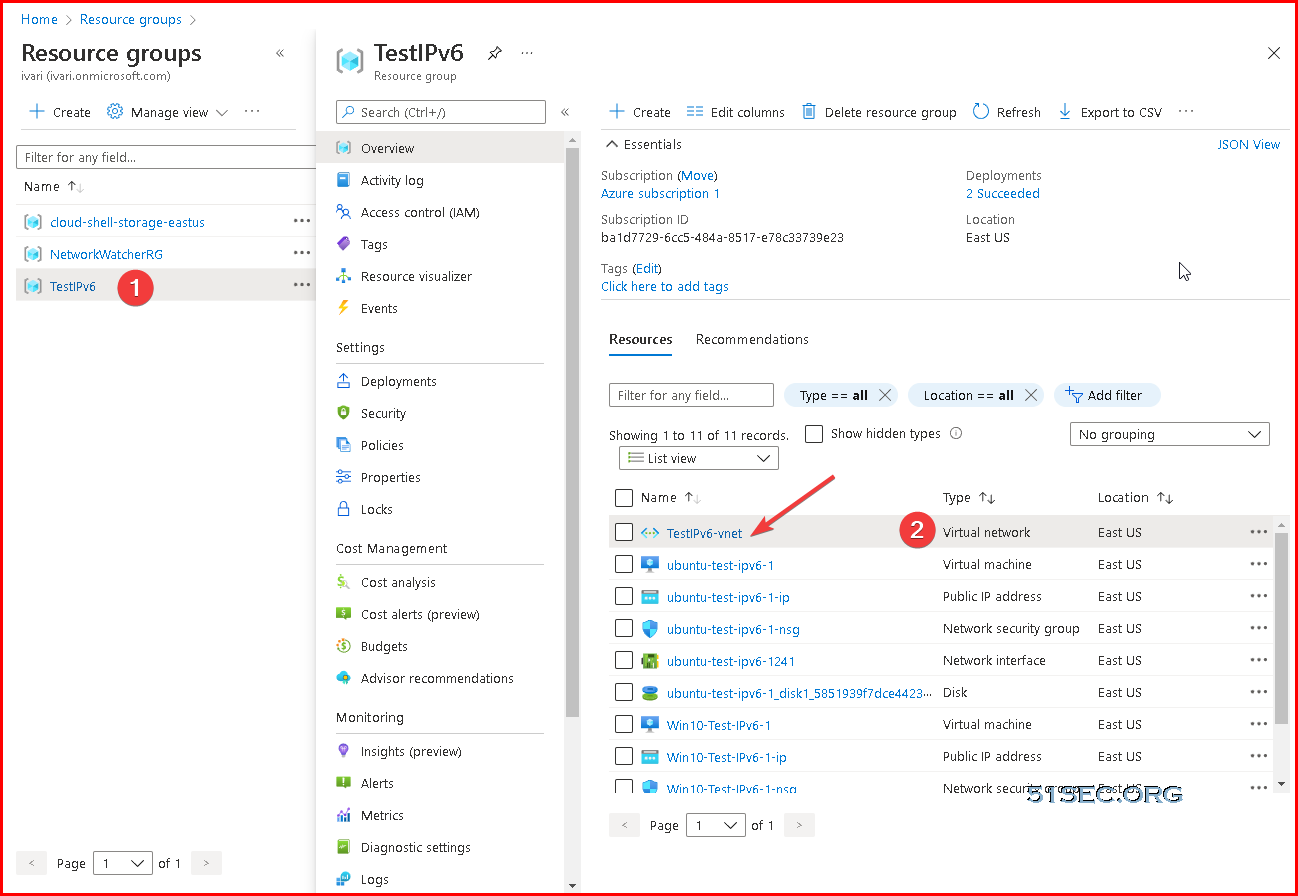Image resolution: width=1298 pixels, height=896 pixels.
Task: Open Locks menu item
Action: coord(376,509)
